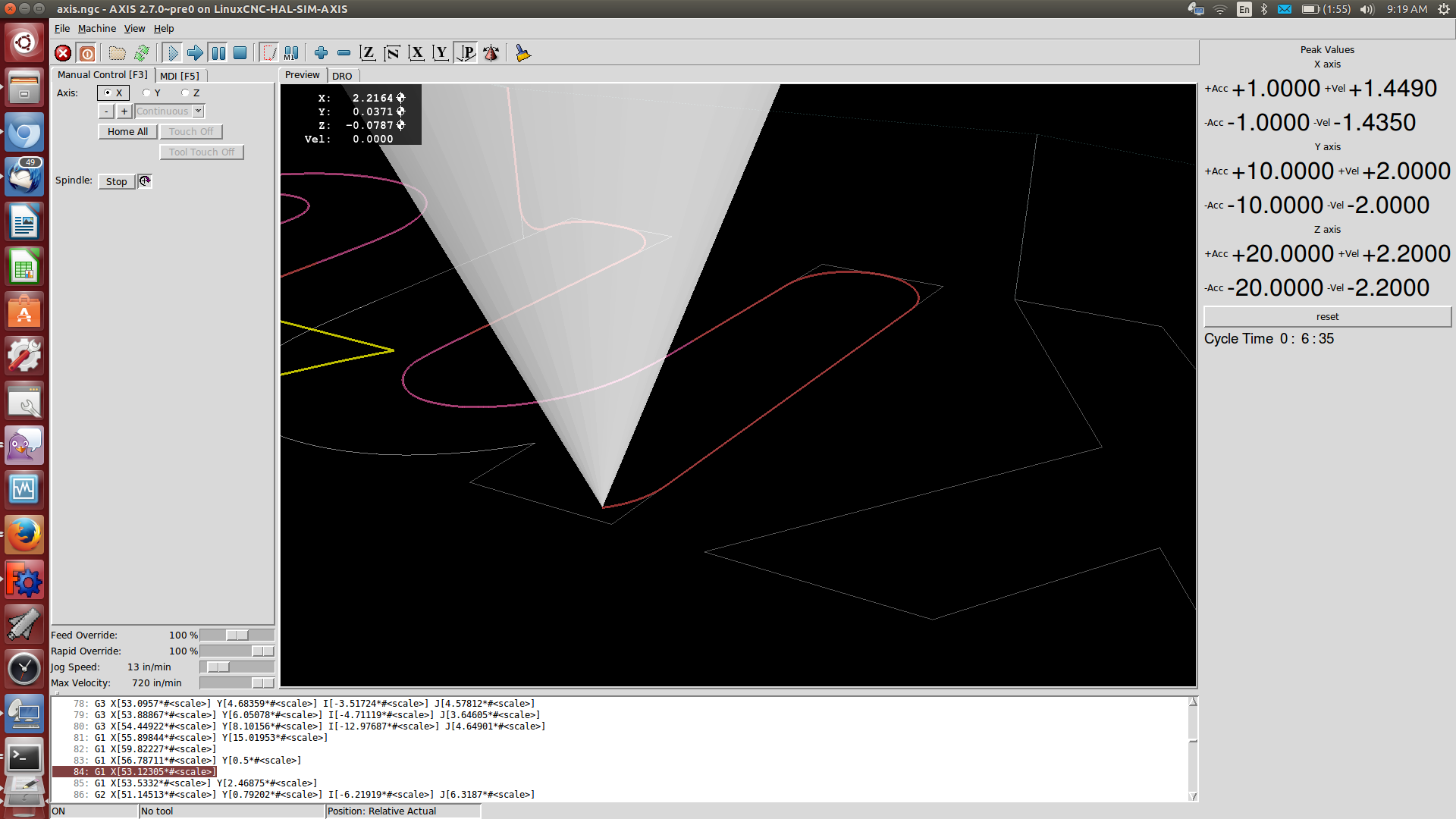Run the program with play icon

click(x=172, y=53)
